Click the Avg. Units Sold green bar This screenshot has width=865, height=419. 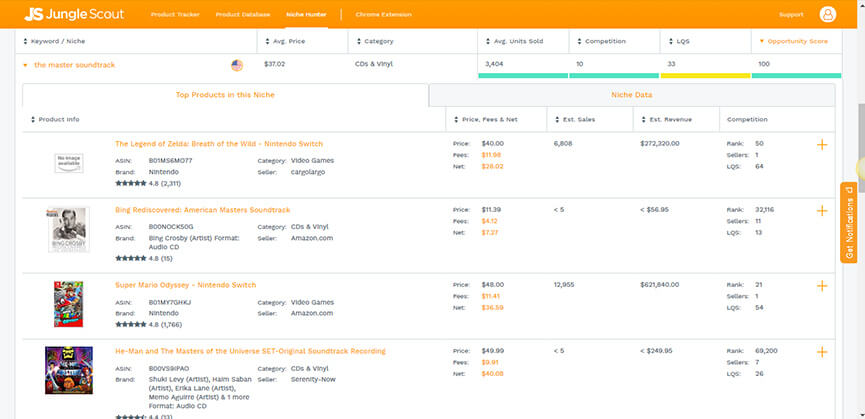point(523,76)
